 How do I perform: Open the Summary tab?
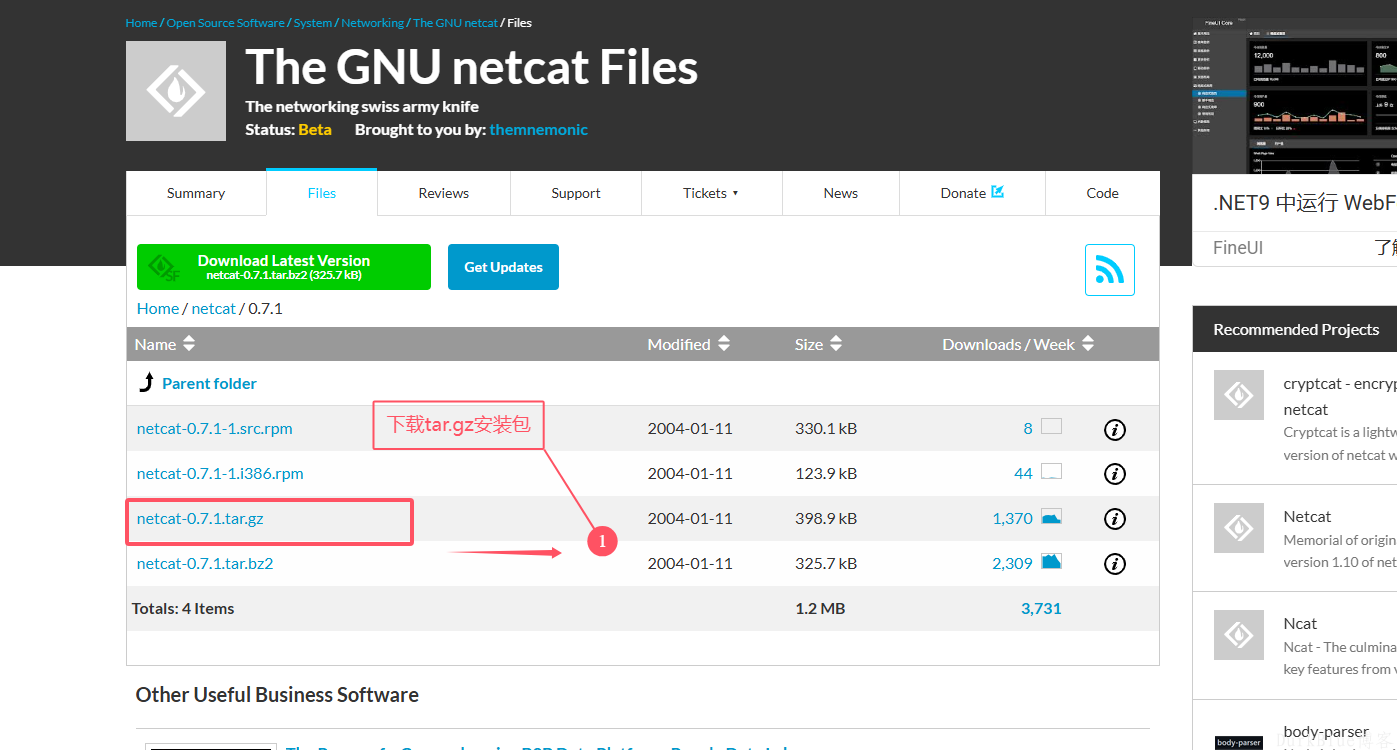[x=196, y=193]
